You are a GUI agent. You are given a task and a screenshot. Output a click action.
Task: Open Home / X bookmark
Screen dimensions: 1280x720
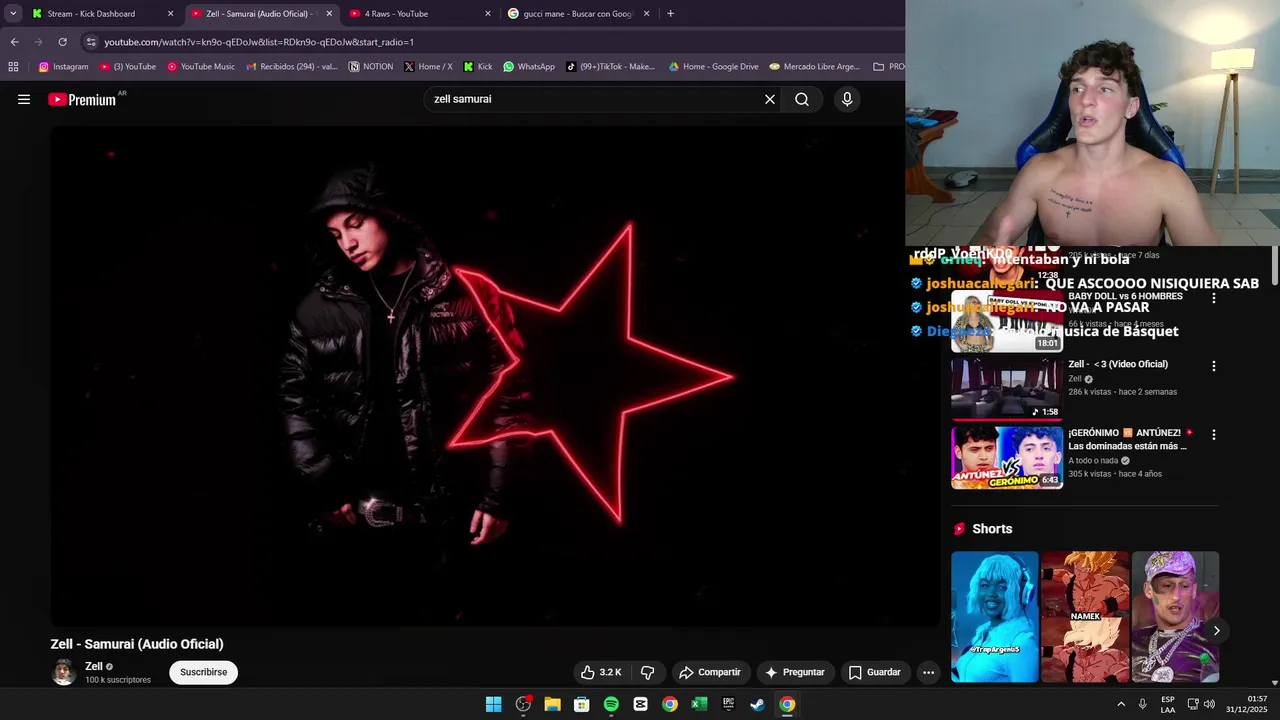tap(428, 67)
